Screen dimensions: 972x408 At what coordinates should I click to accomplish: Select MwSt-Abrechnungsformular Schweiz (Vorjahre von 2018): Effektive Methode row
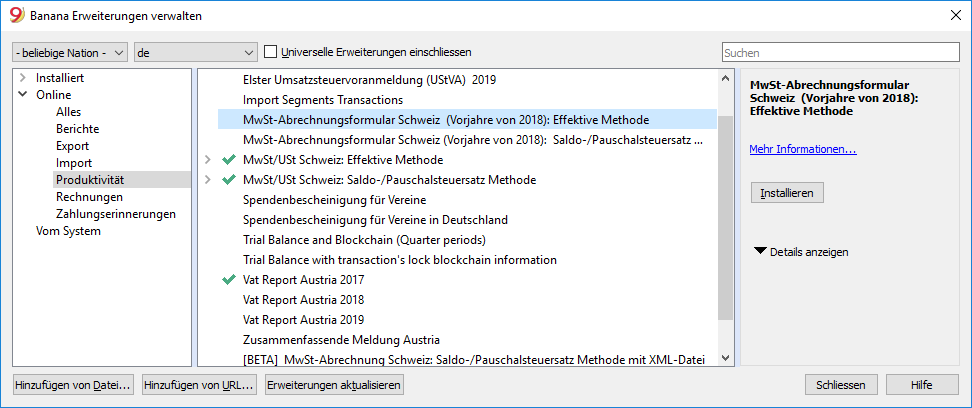pyautogui.click(x=467, y=120)
